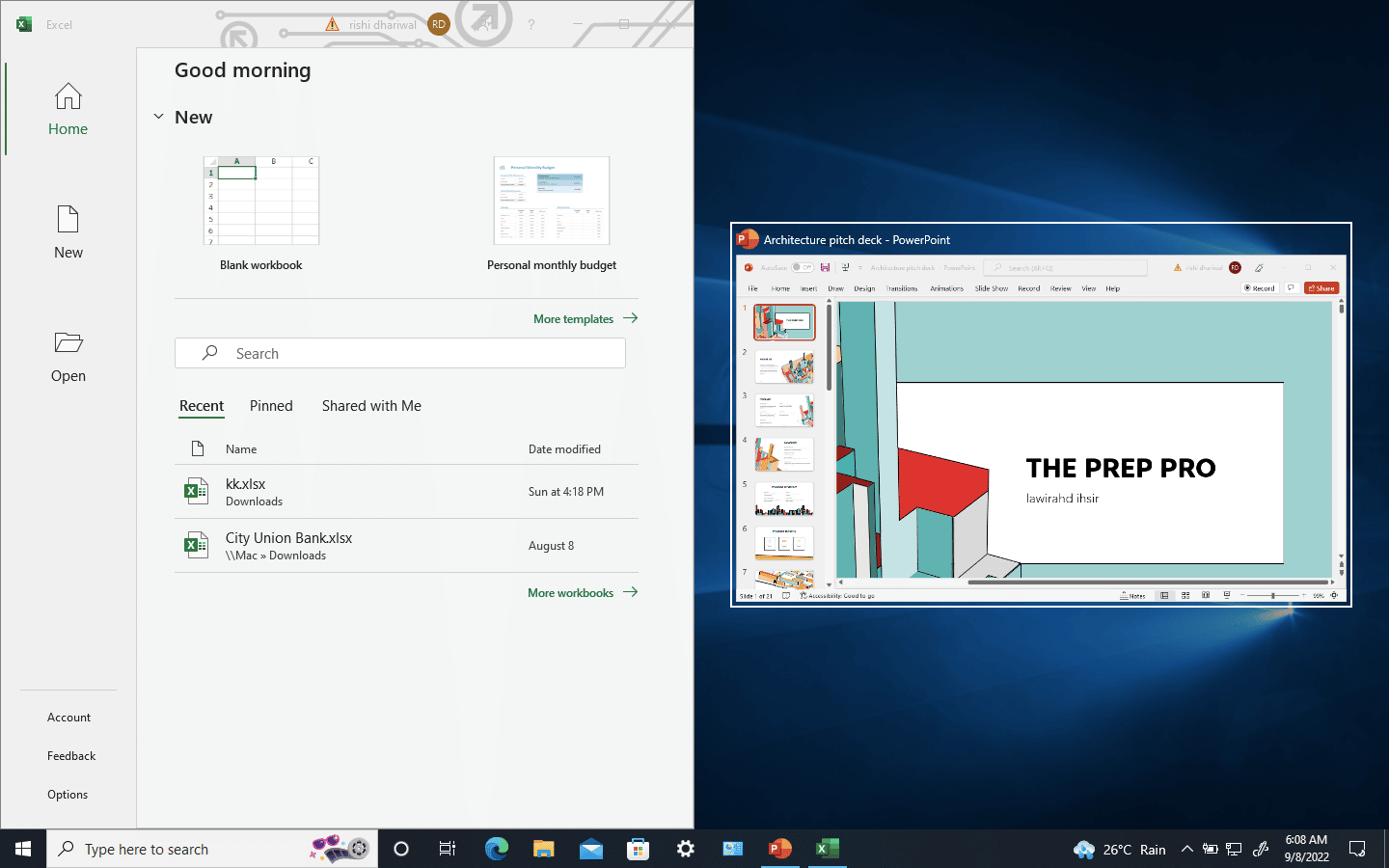Click Slide Sorter view icon in PowerPoint status bar
The image size is (1389, 868).
1185,595
